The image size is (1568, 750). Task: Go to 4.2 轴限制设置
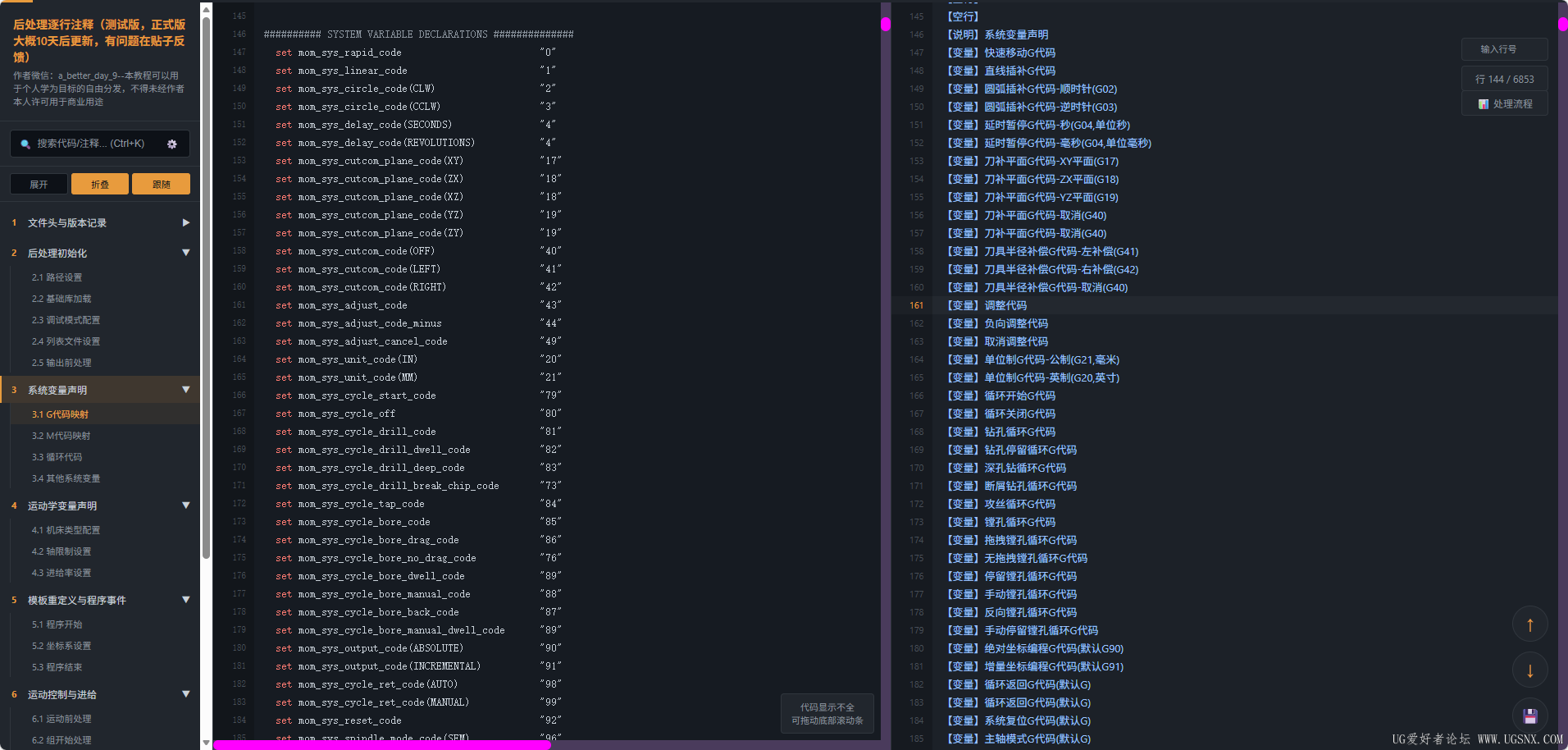coord(62,551)
